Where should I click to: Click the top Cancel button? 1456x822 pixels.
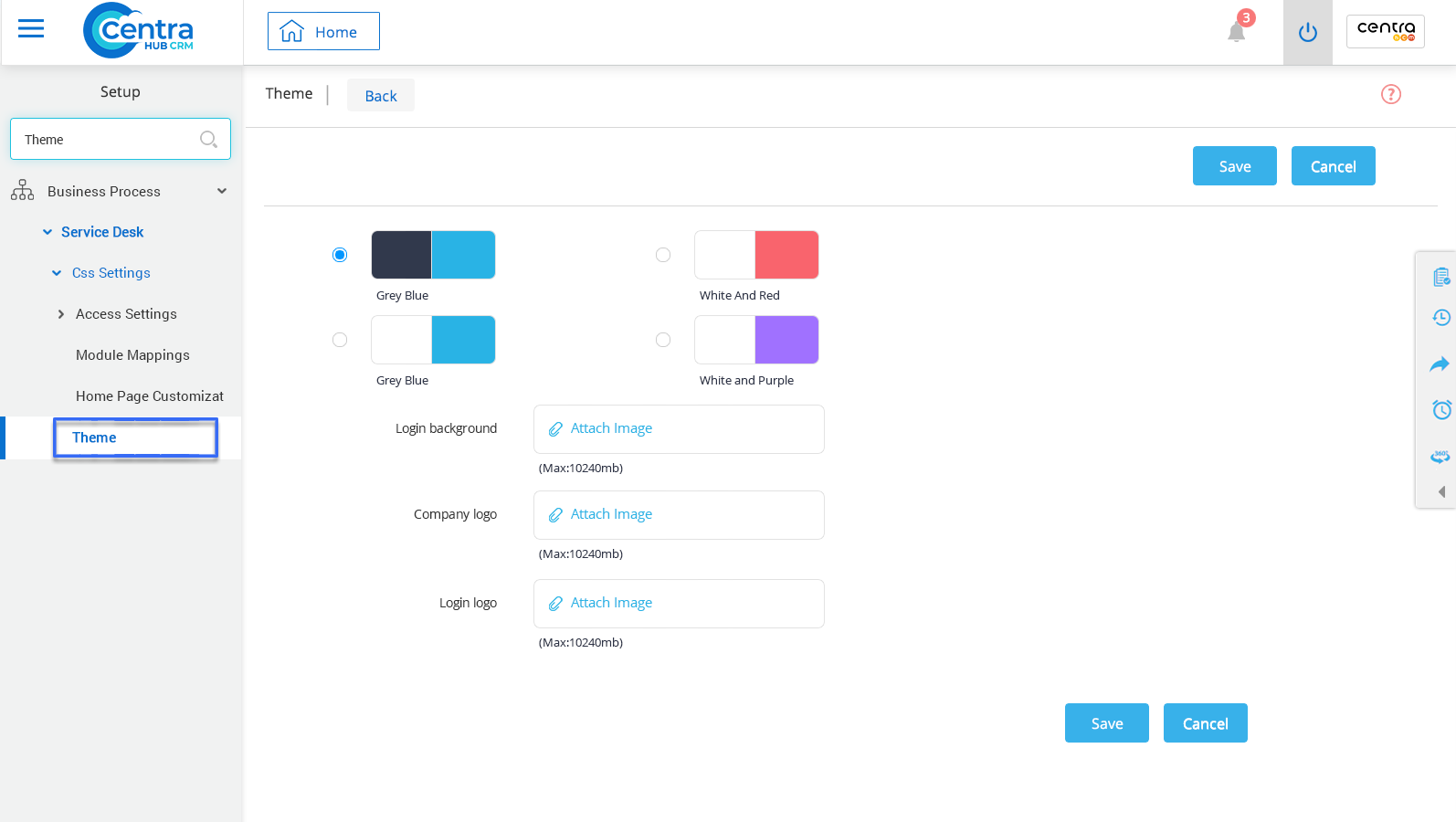[1334, 166]
